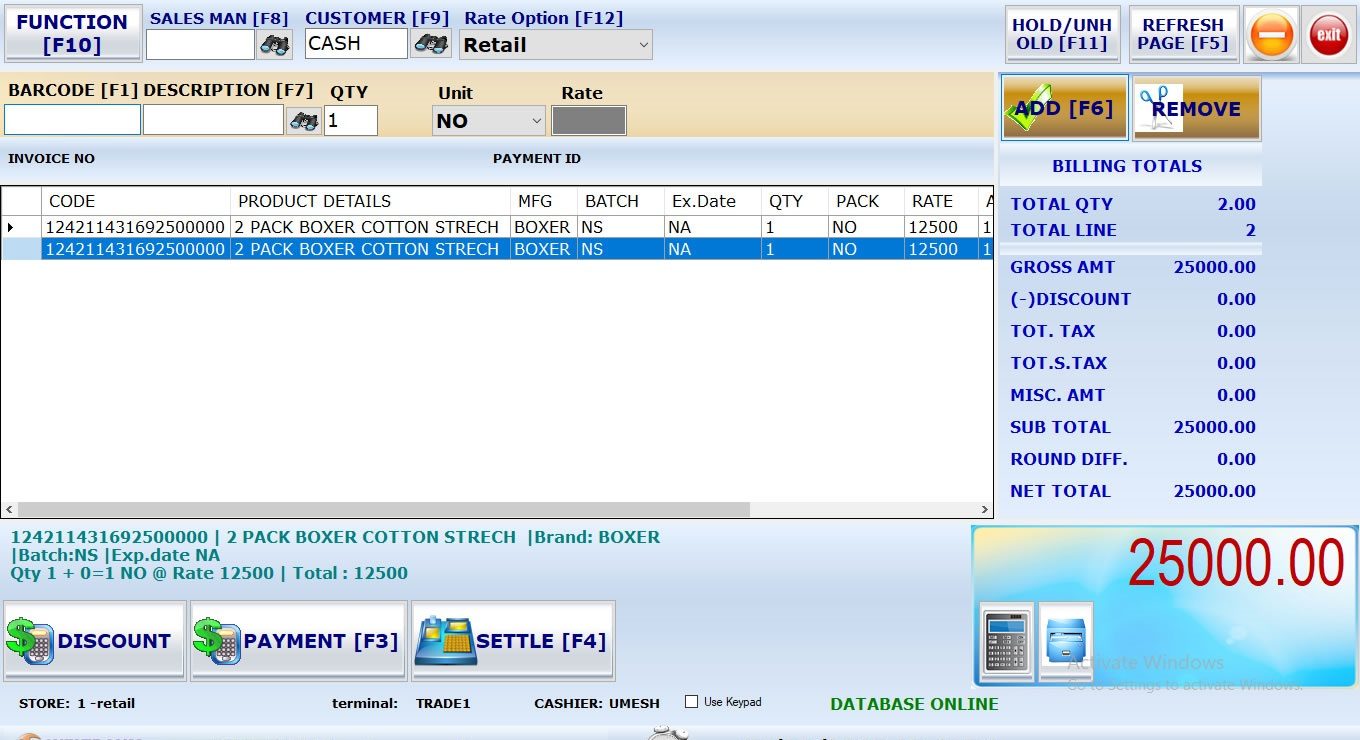The width and height of the screenshot is (1360, 740).
Task: Click DATABASE ONLINE status text
Action: coord(914,704)
